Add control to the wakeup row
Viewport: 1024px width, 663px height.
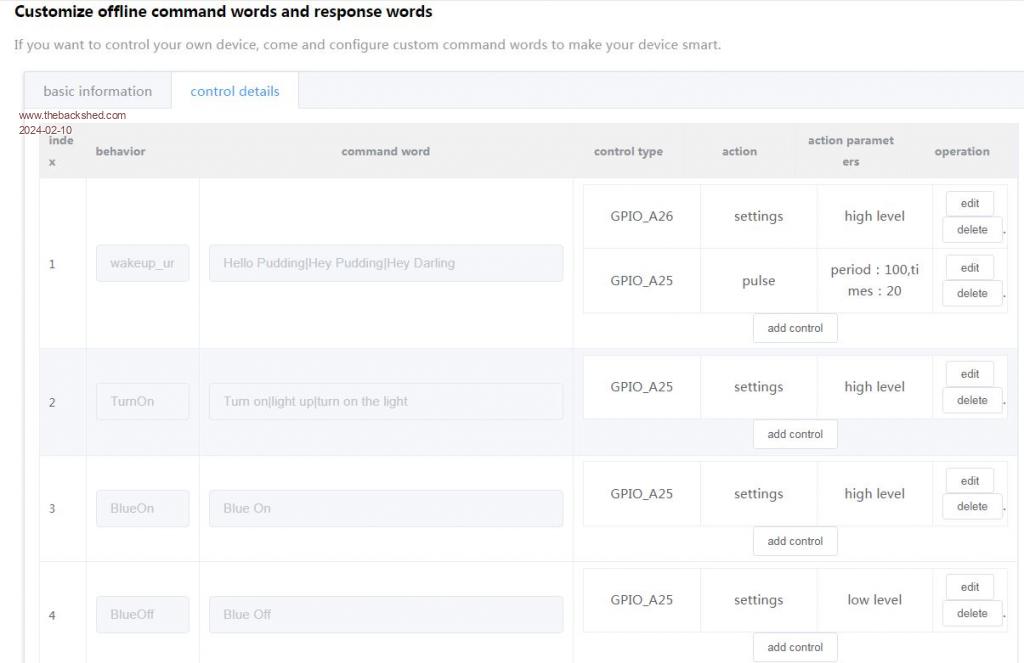pyautogui.click(x=795, y=328)
